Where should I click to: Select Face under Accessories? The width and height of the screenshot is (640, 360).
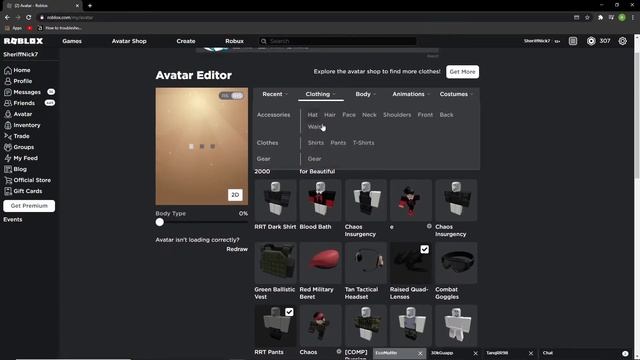pyautogui.click(x=349, y=115)
